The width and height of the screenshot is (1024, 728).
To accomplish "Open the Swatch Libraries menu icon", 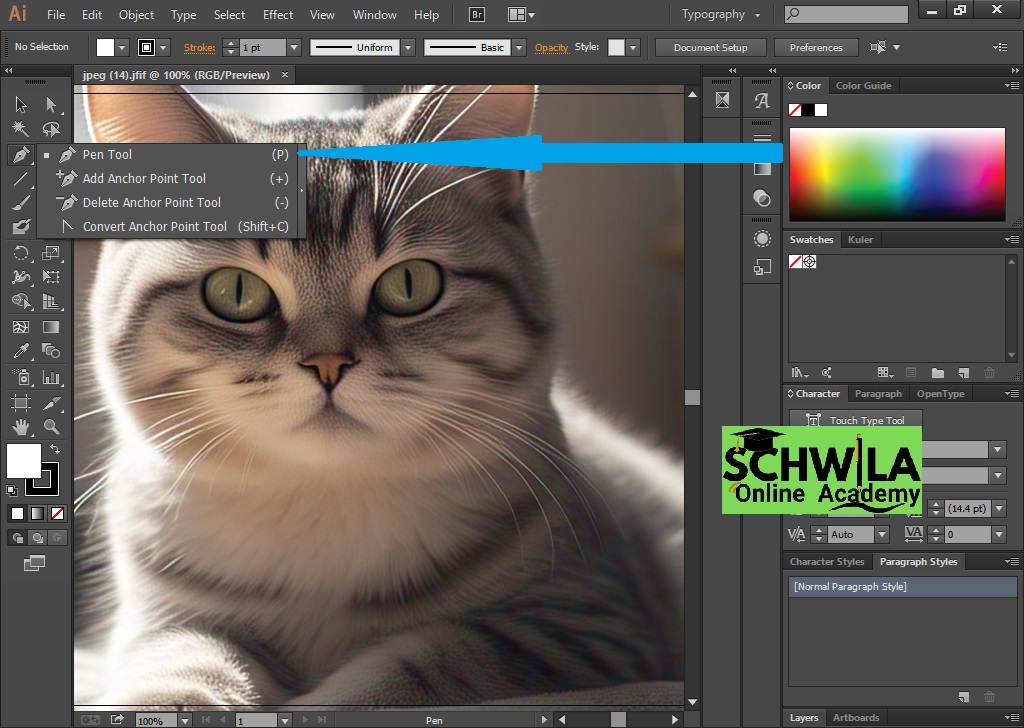I will [x=800, y=373].
